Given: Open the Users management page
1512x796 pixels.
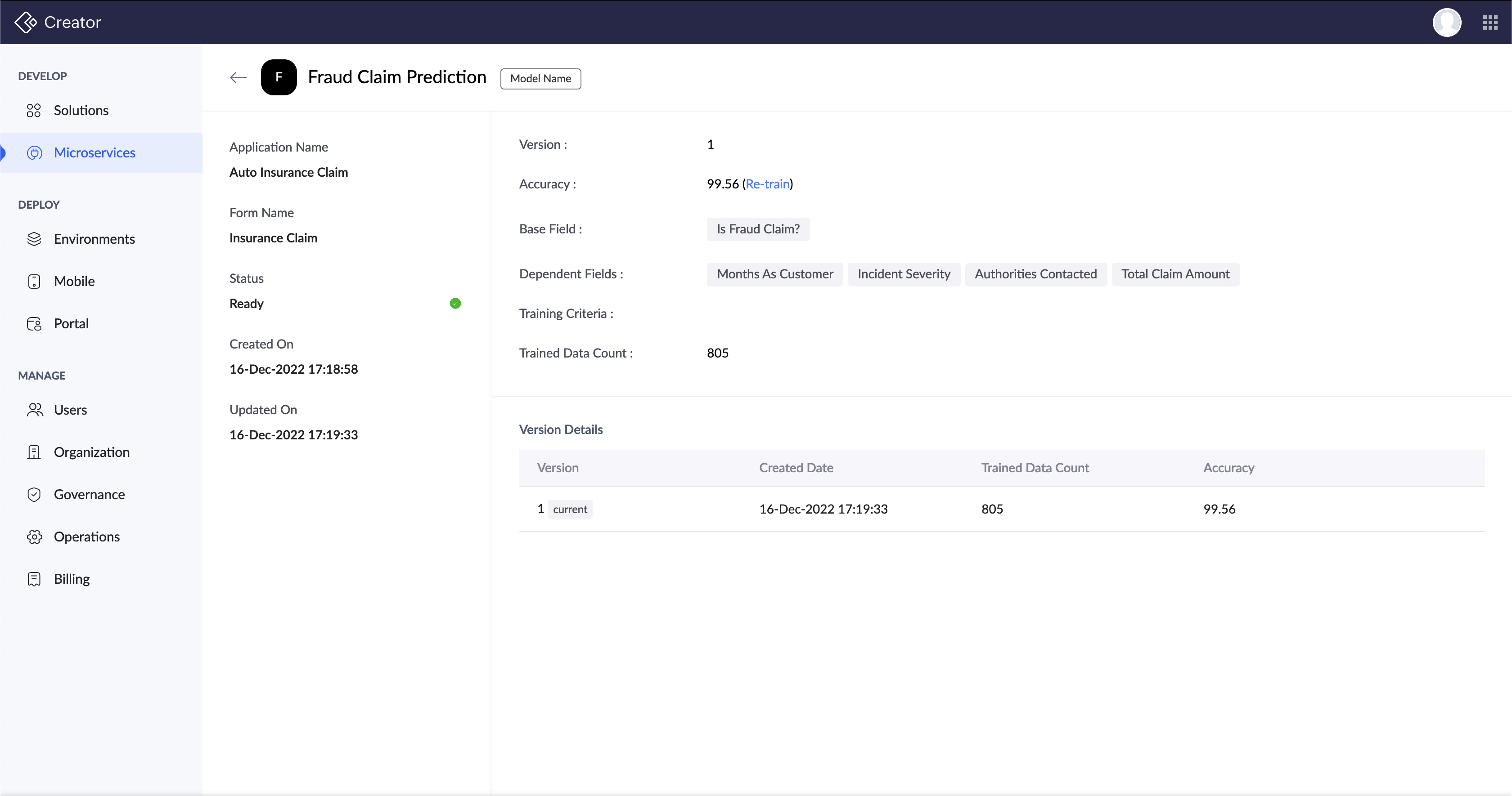Looking at the screenshot, I should click(x=70, y=410).
